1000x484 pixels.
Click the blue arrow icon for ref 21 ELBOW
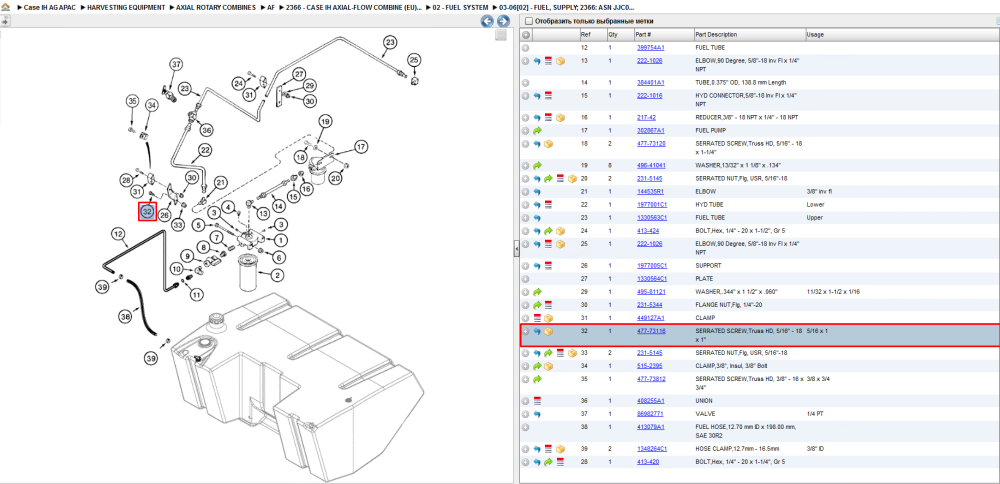537,192
